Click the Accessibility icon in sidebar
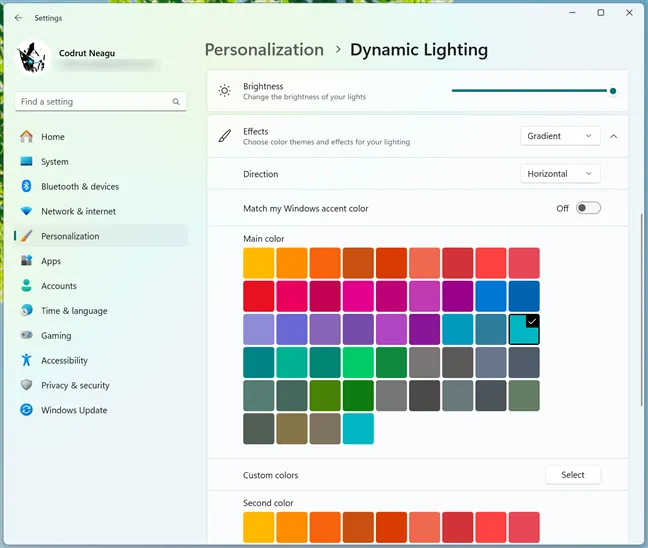The width and height of the screenshot is (648, 548). point(26,360)
